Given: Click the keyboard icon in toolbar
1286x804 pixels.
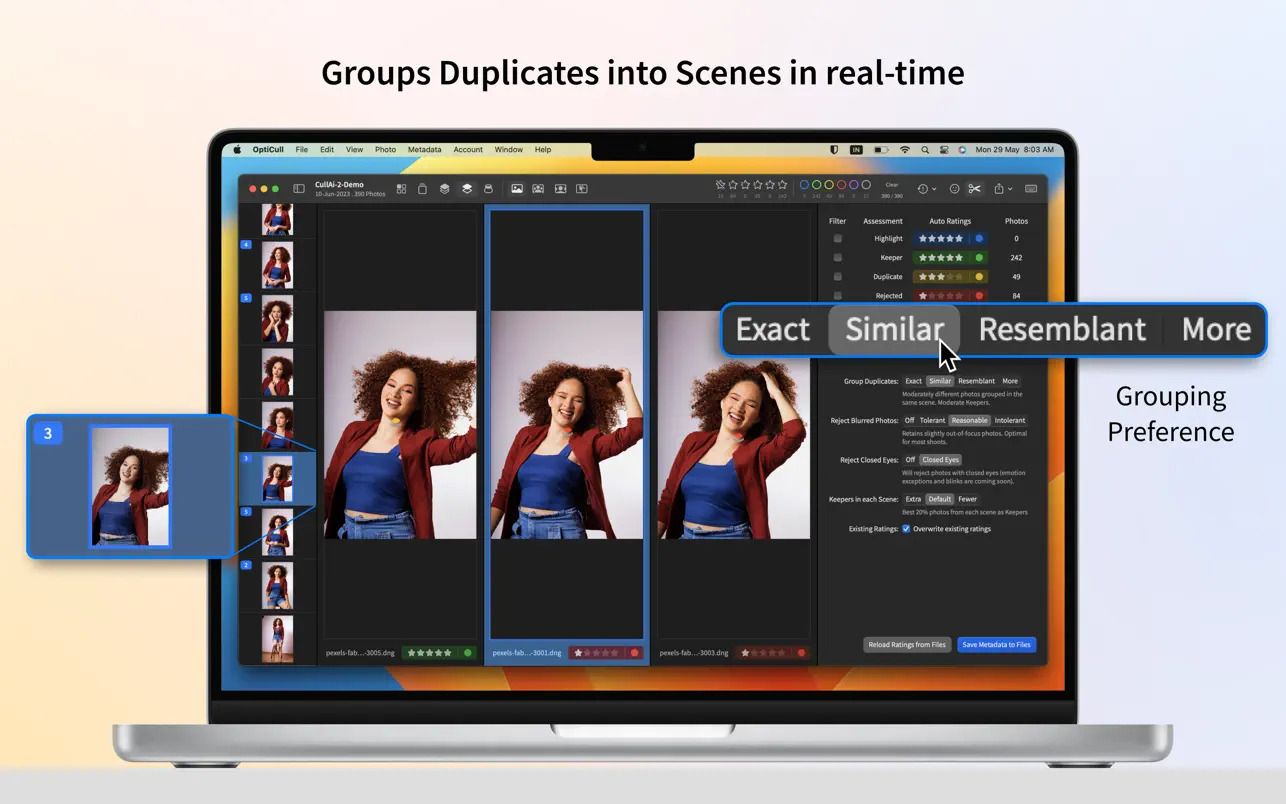Looking at the screenshot, I should point(1031,189).
